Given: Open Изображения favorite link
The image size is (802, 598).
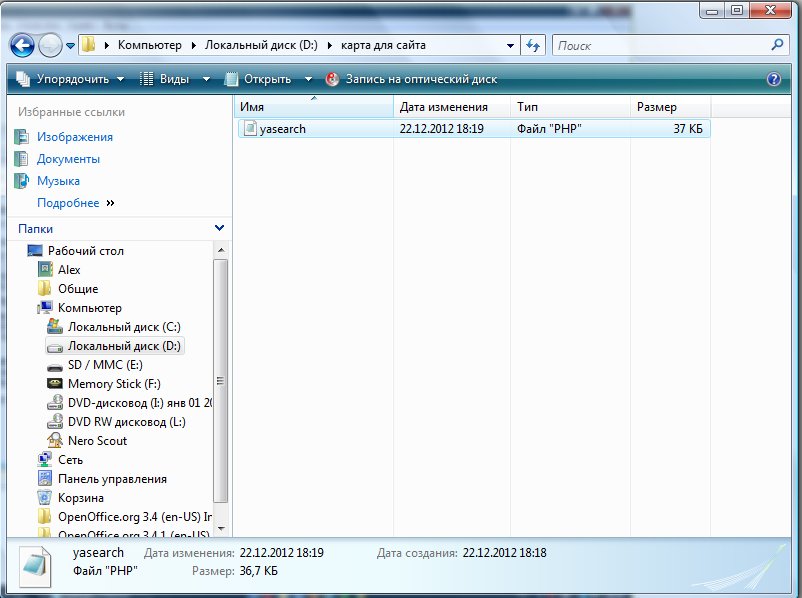Looking at the screenshot, I should [x=75, y=137].
